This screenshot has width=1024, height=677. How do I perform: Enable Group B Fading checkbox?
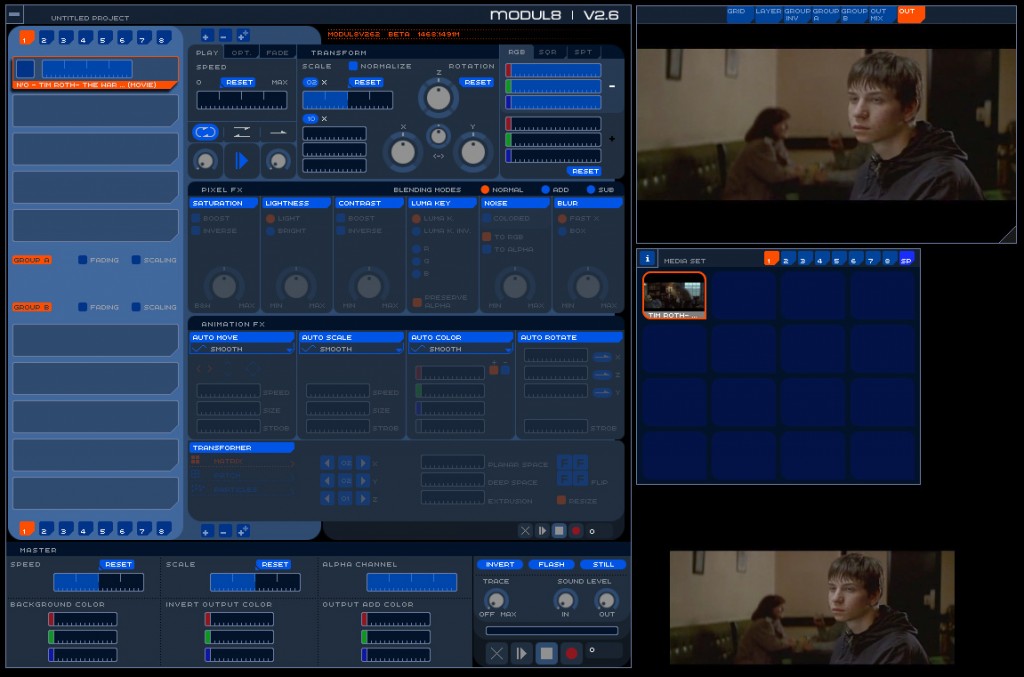click(x=82, y=307)
